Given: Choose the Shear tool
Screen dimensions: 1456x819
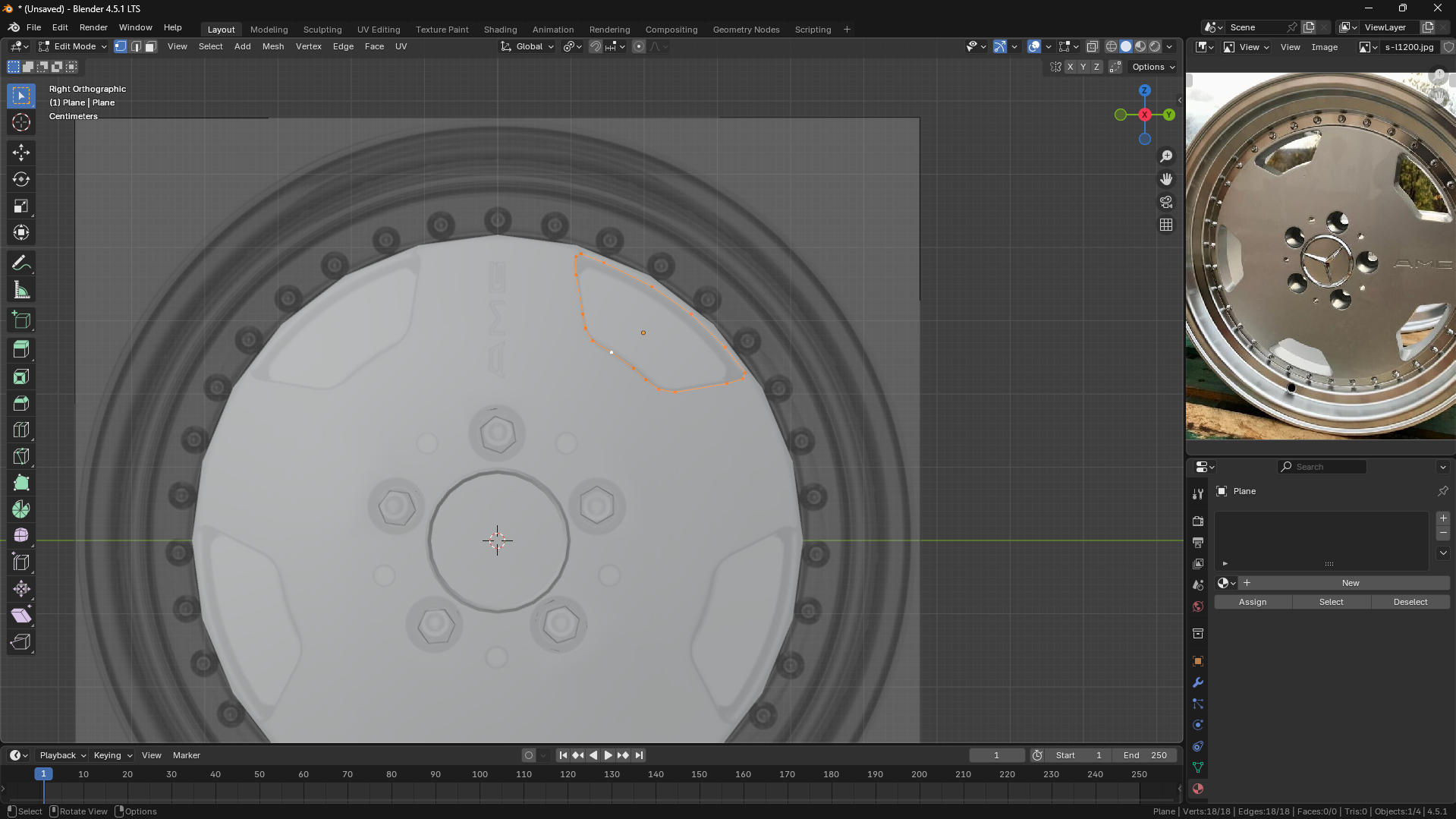Looking at the screenshot, I should click(21, 616).
